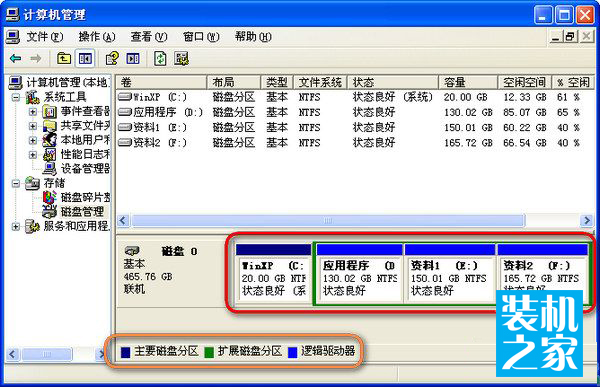Open the 窗口(W) menu
Viewport: 600px width, 387px height.
pos(201,37)
